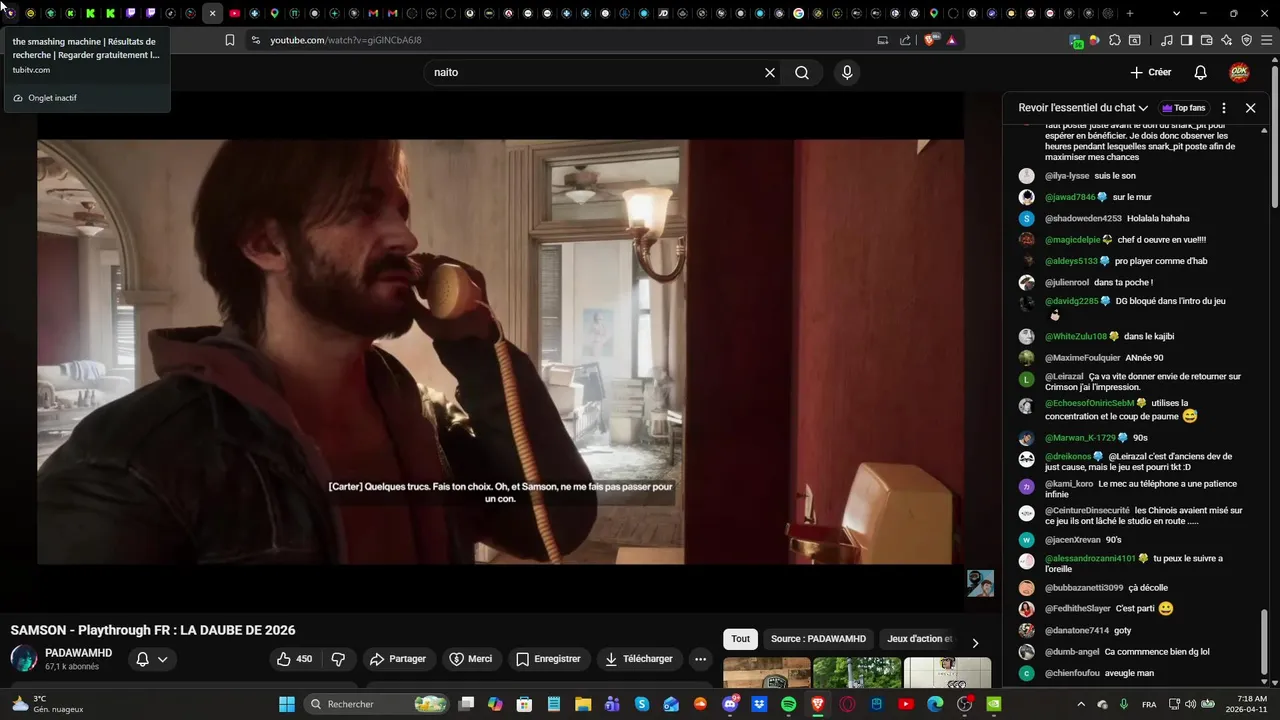Viewport: 1280px width, 720px height.
Task: Open Brave Wallet icon in toolbar
Action: 1206,40
